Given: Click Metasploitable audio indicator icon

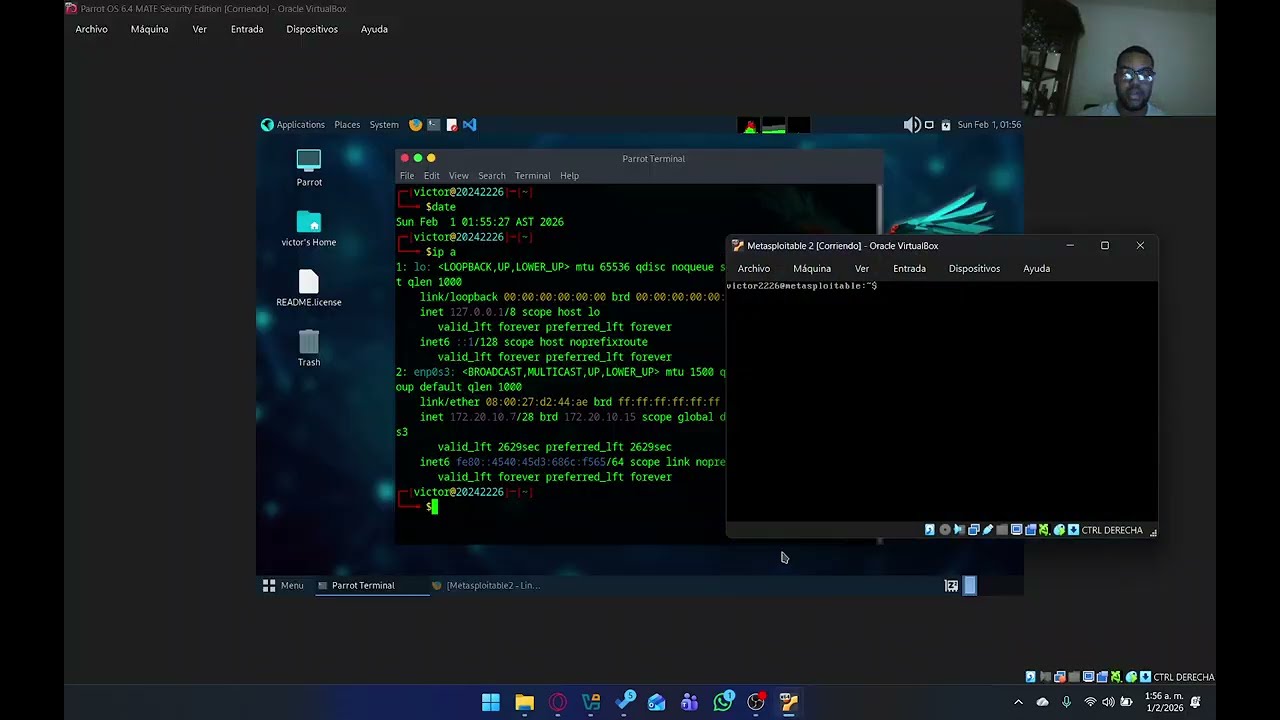Looking at the screenshot, I should [959, 530].
